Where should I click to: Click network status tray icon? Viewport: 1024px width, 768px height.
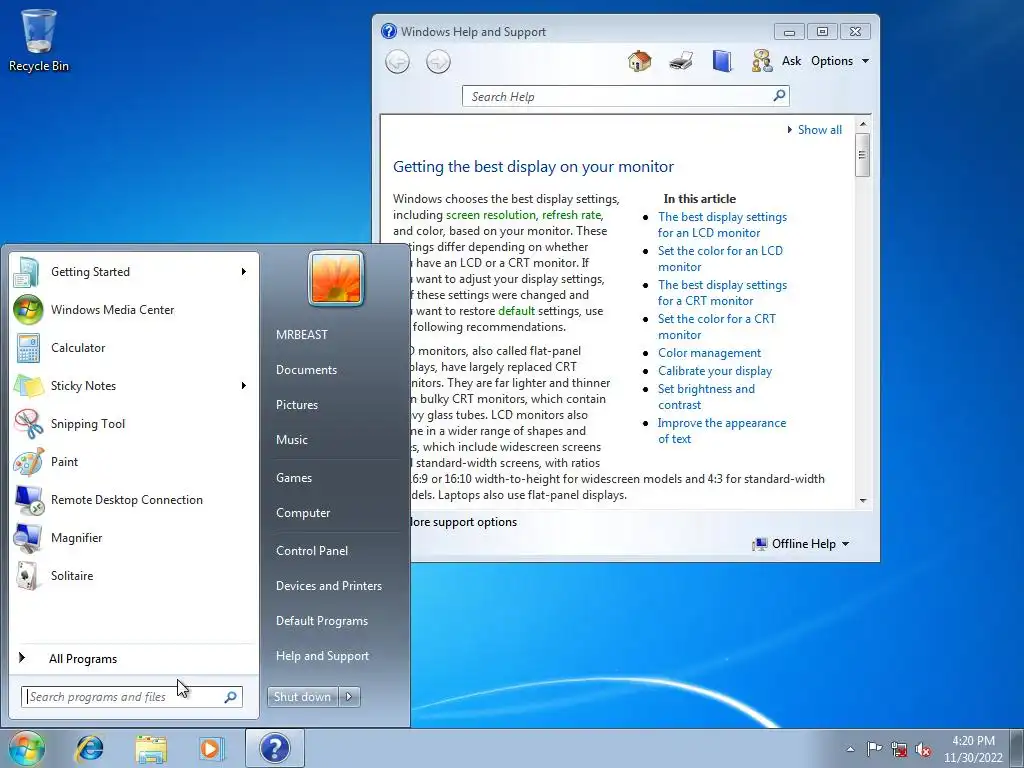tap(899, 750)
